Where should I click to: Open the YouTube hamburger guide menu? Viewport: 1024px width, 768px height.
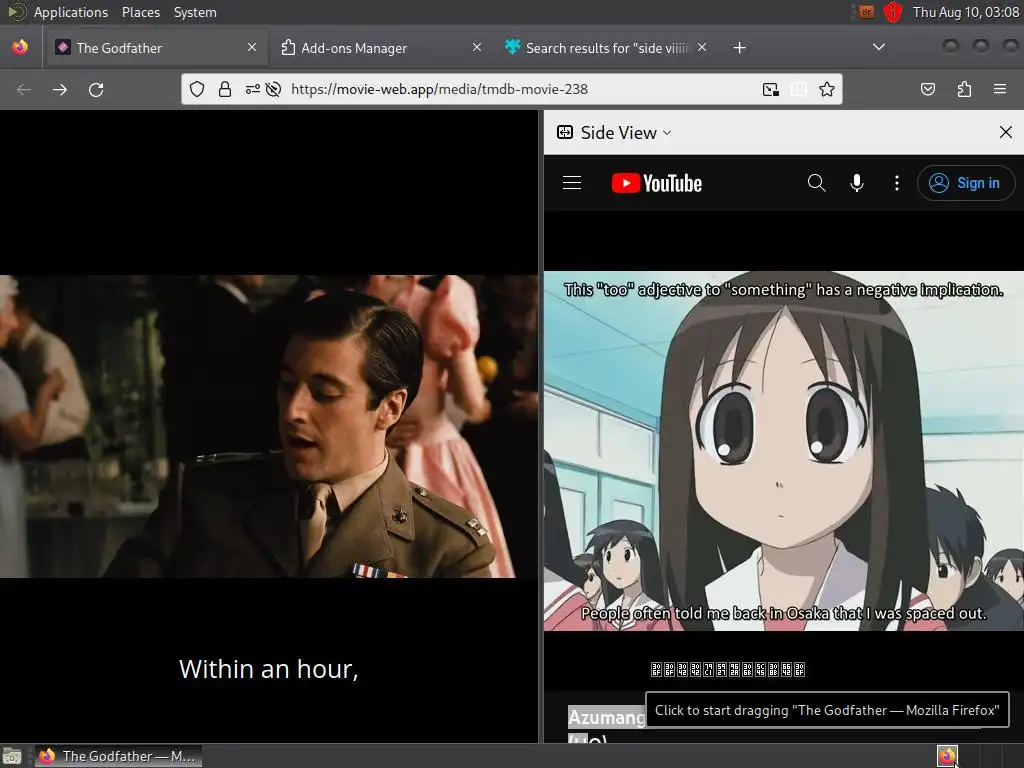pyautogui.click(x=572, y=183)
